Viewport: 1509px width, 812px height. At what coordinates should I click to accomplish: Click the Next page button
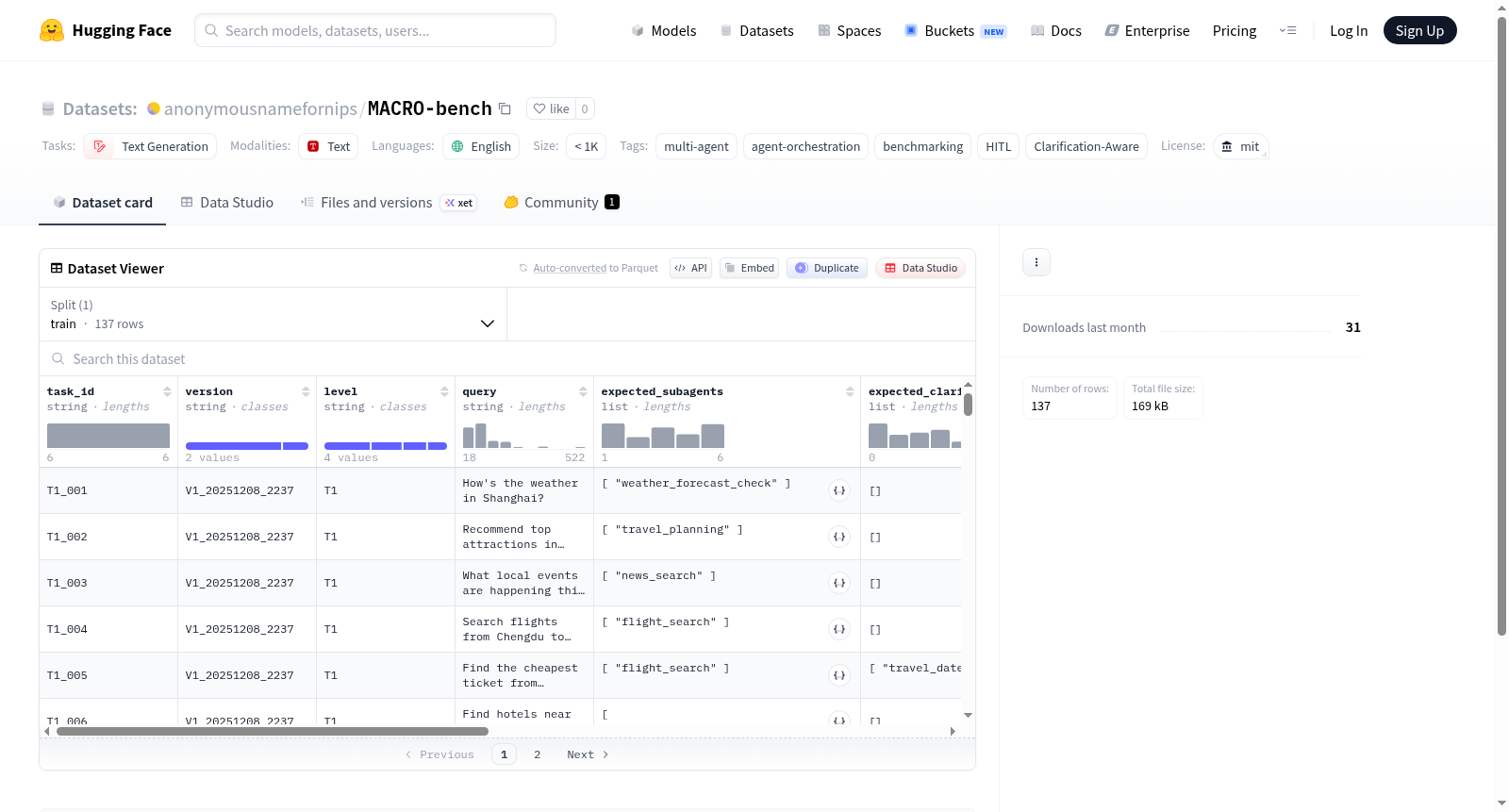(588, 754)
